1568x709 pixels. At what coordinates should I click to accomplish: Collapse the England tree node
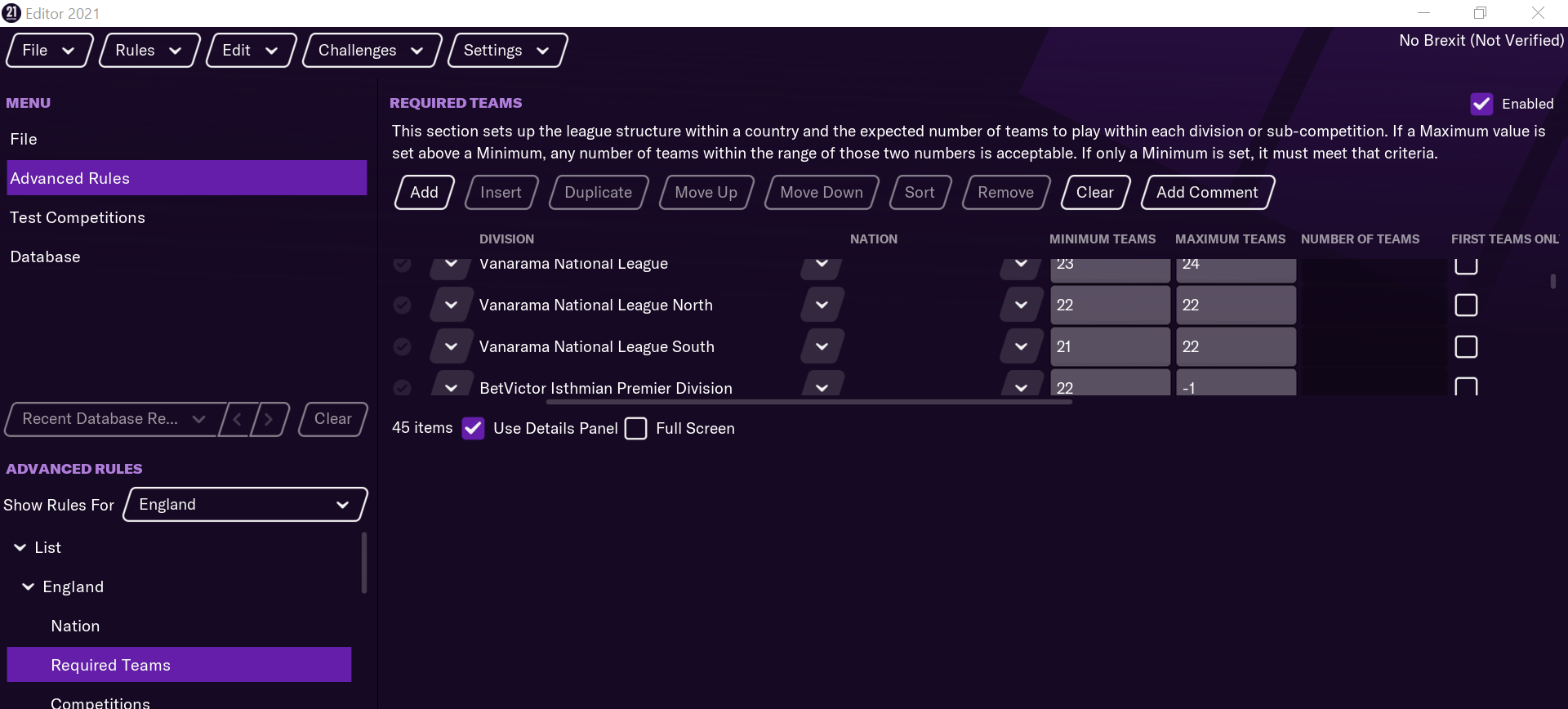pyautogui.click(x=29, y=587)
